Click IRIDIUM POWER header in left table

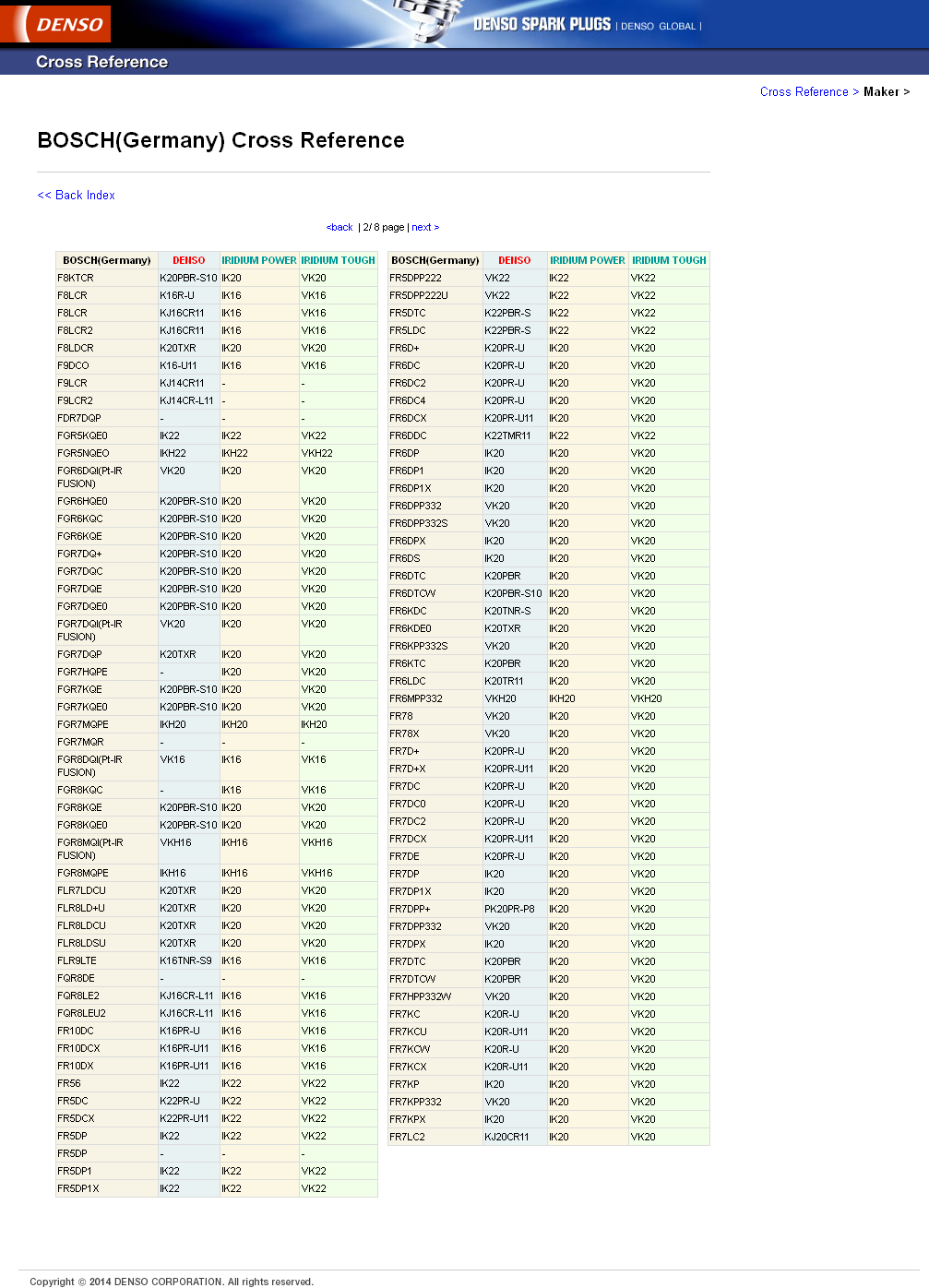[x=258, y=260]
